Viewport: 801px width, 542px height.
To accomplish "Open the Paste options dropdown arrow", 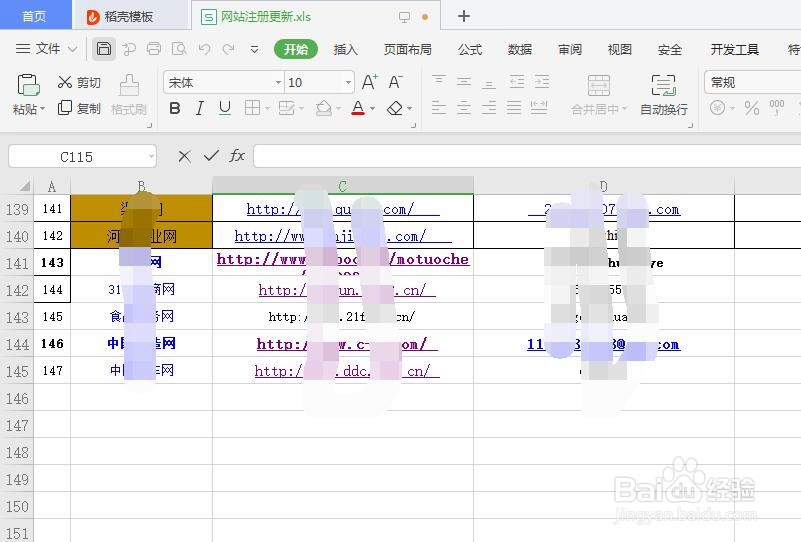I will 42,109.
